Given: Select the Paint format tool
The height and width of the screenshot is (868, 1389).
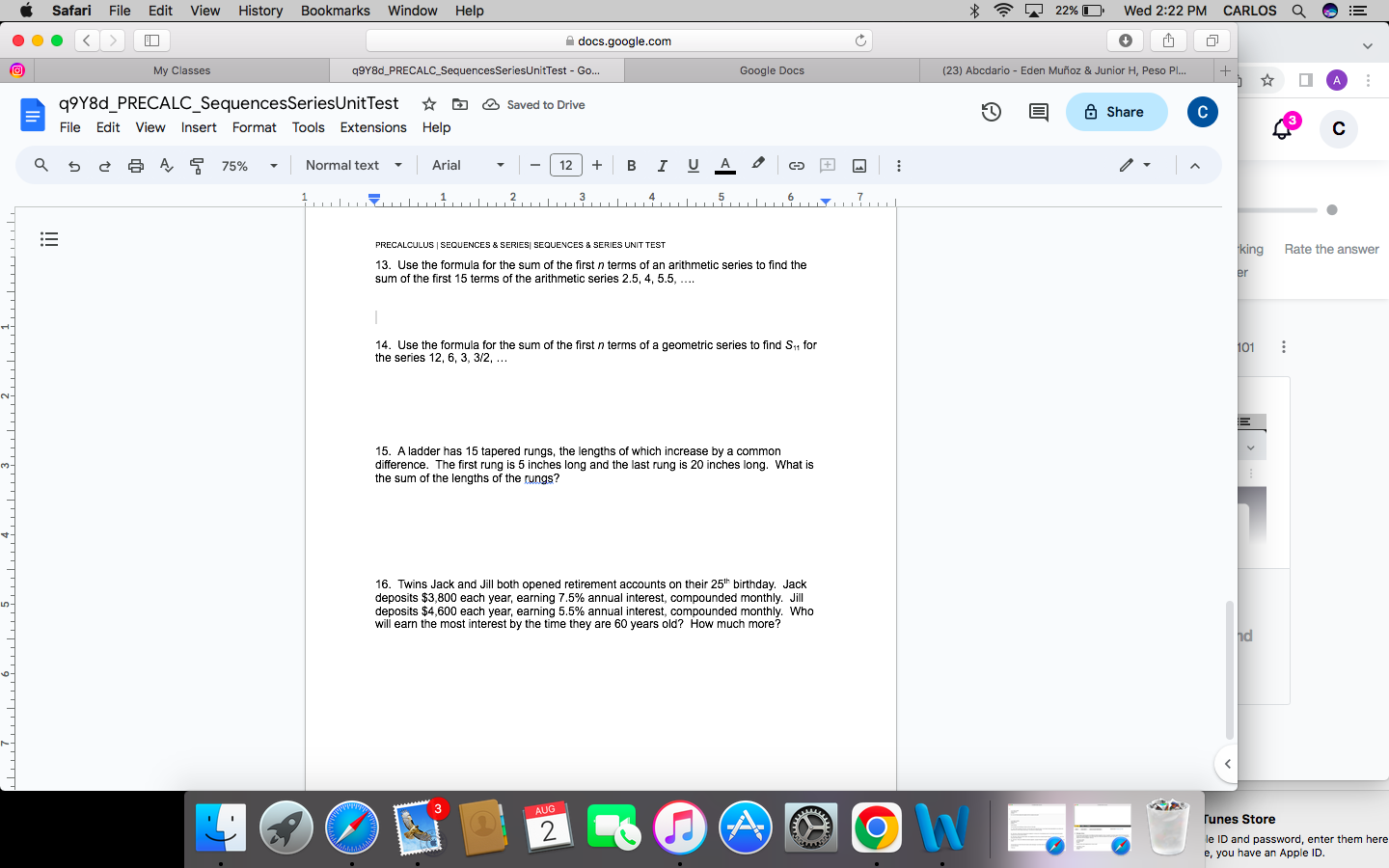Looking at the screenshot, I should point(197,165).
